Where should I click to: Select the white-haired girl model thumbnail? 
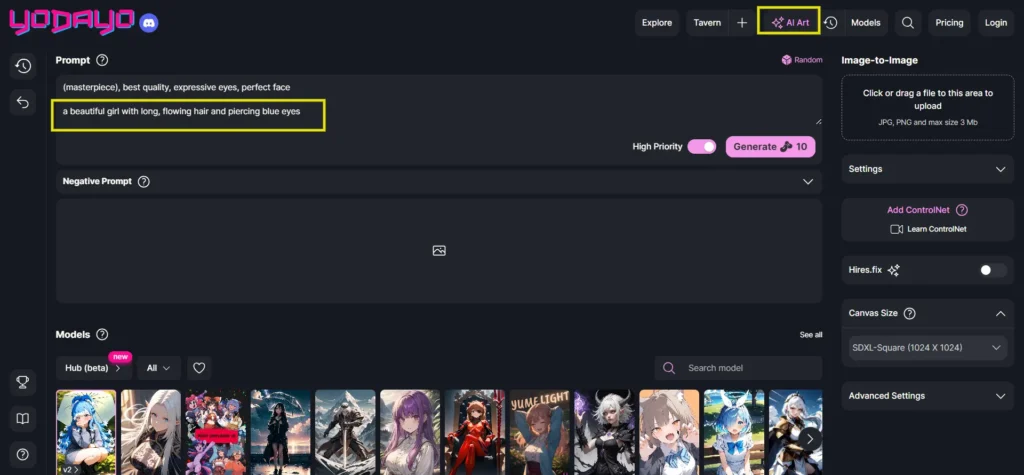(x=151, y=433)
